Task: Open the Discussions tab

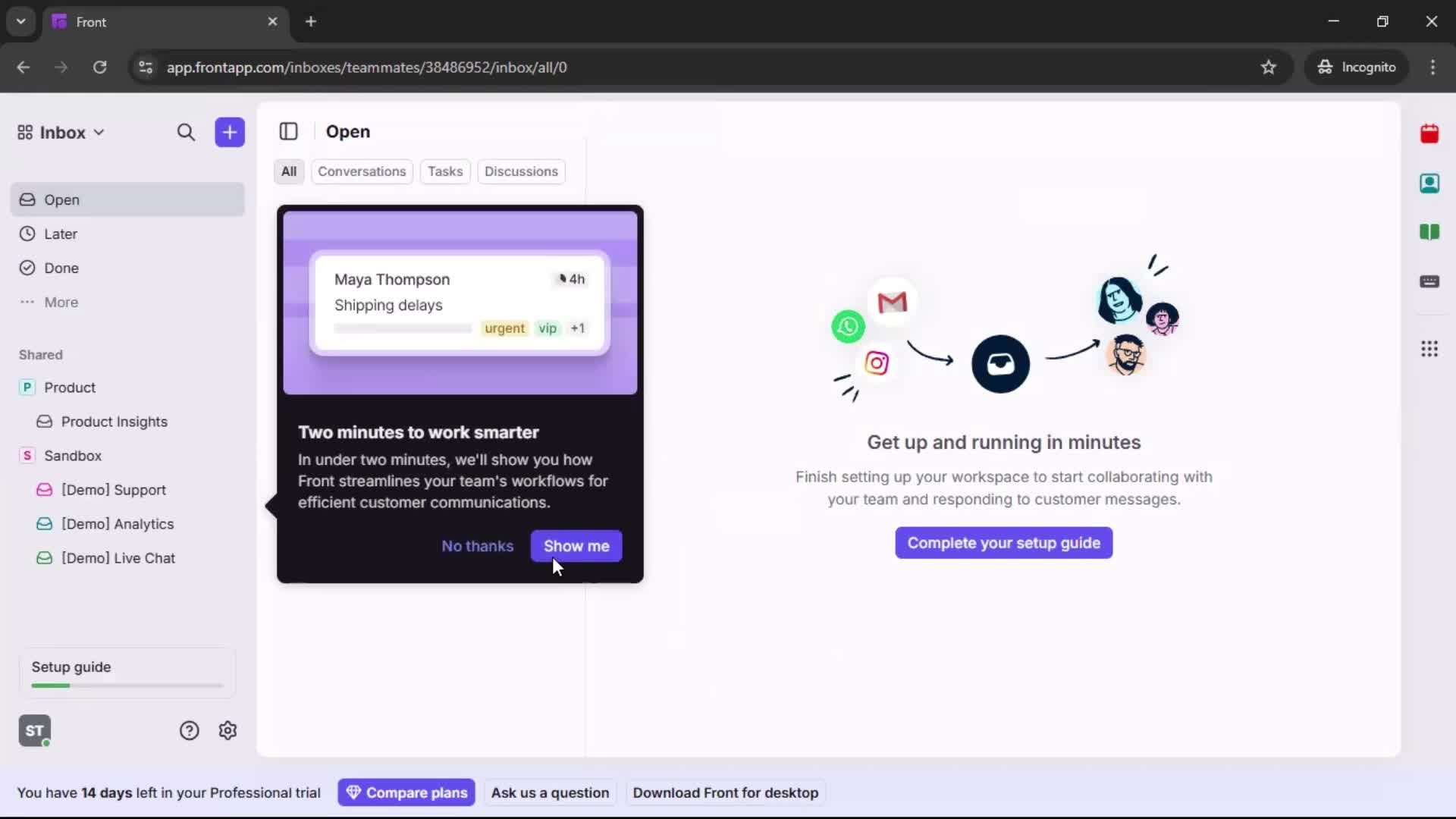Action: [522, 171]
